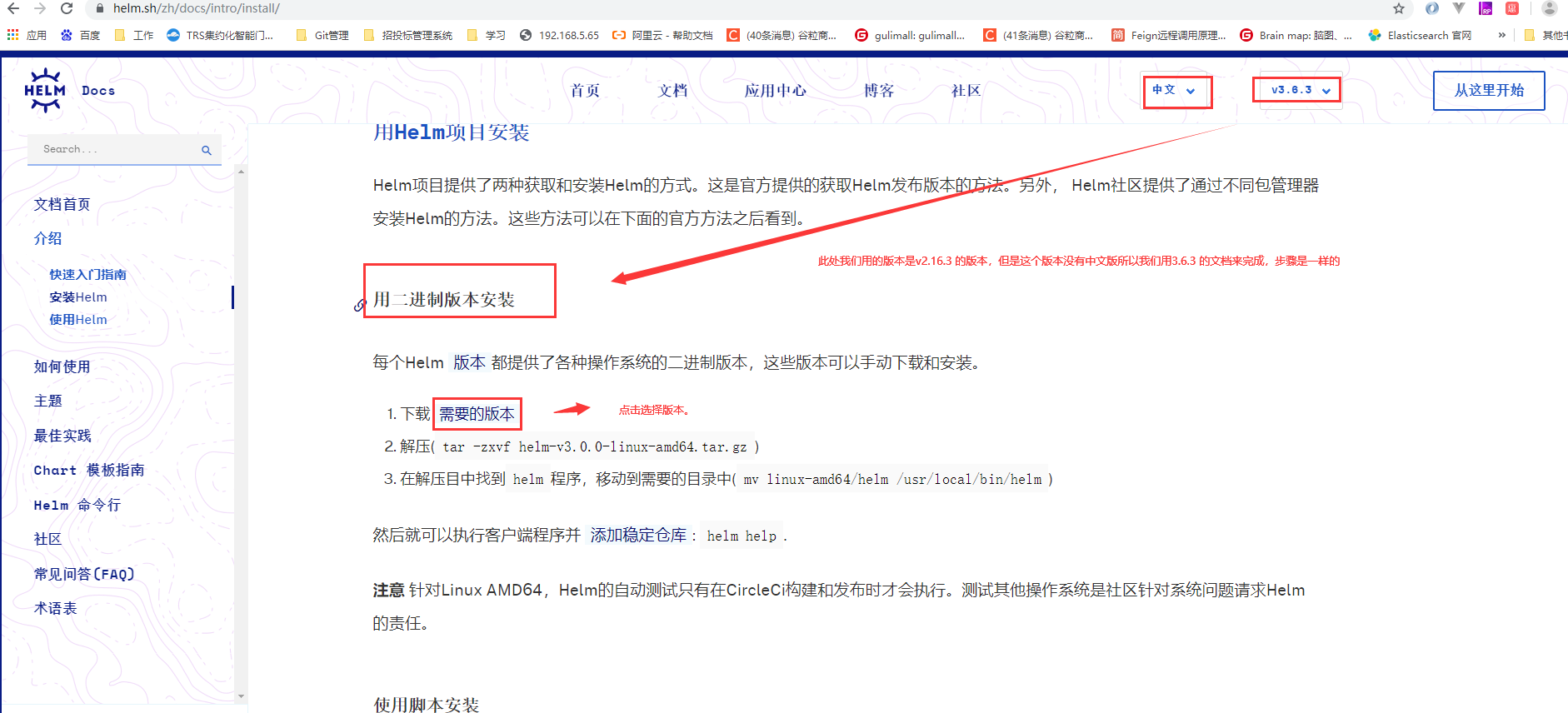This screenshot has width=1568, height=713.
Task: Open the 中文 language dropdown
Action: coord(1176,90)
